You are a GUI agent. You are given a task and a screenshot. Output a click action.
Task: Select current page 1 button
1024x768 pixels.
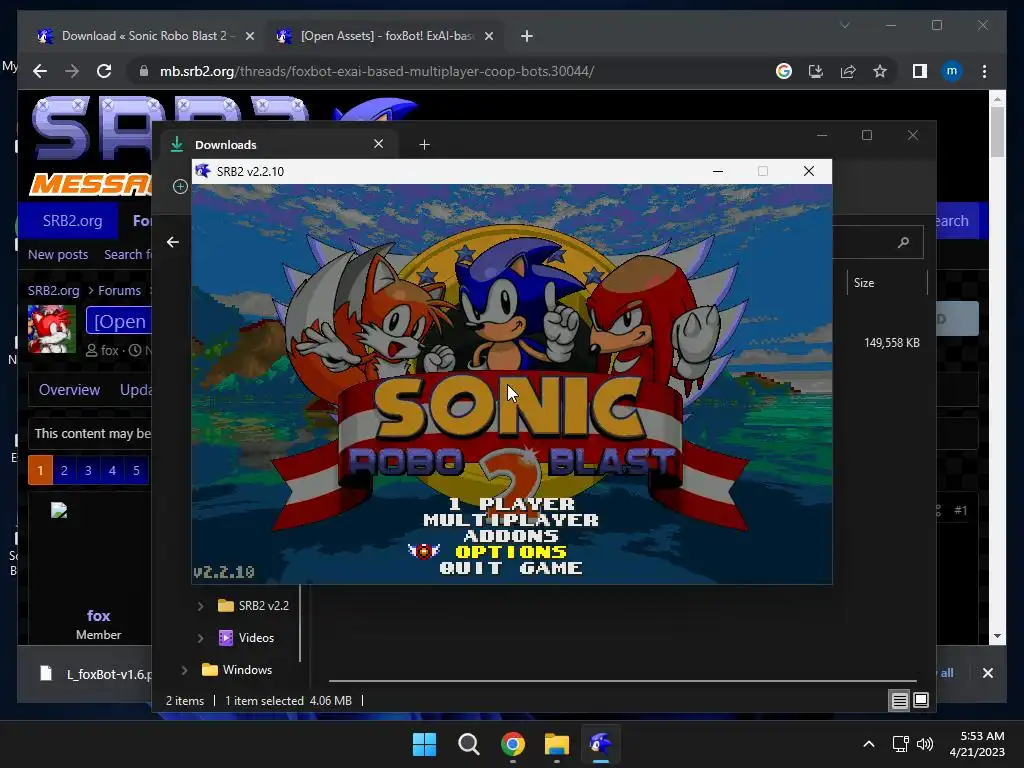click(x=40, y=470)
